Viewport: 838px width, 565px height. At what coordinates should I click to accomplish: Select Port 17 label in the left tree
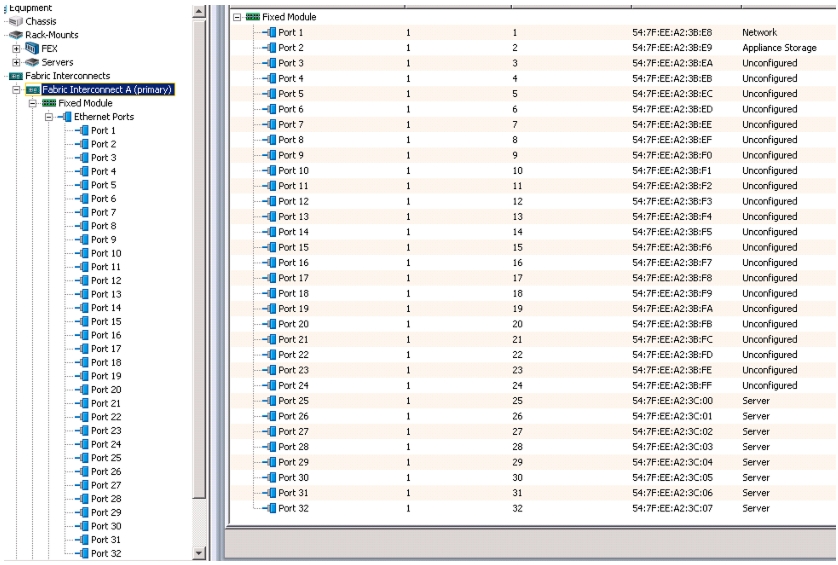(x=106, y=349)
